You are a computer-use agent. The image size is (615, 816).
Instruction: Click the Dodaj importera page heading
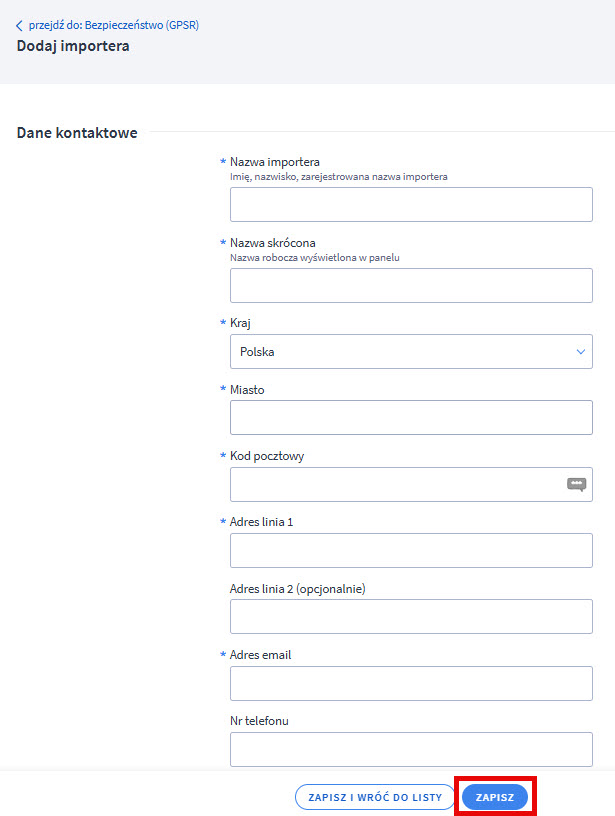73,46
